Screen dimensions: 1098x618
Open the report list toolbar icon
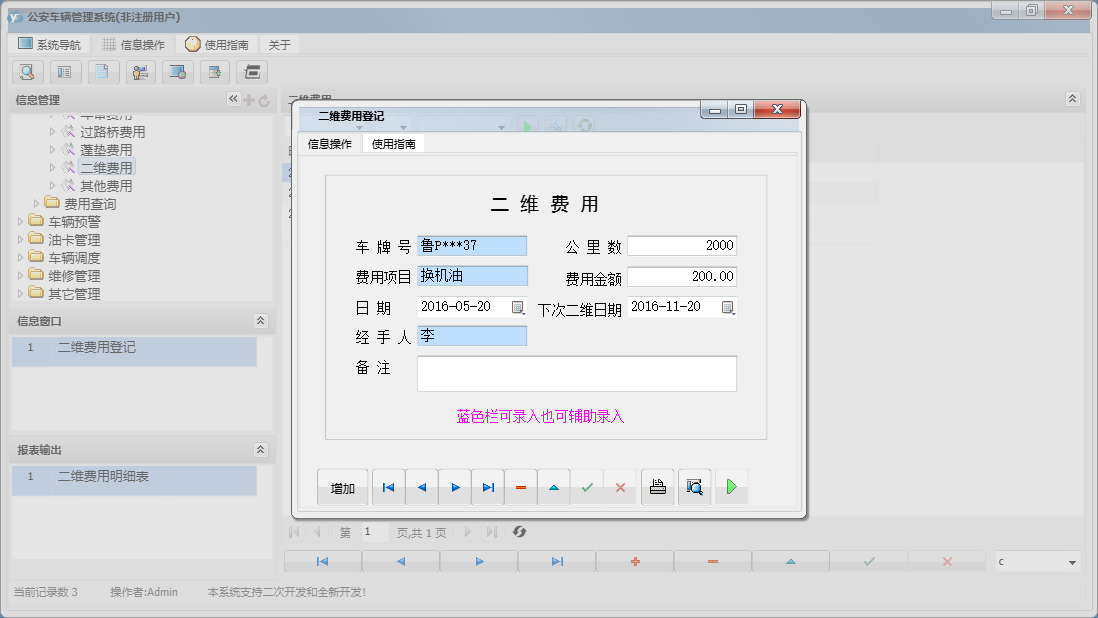(65, 72)
